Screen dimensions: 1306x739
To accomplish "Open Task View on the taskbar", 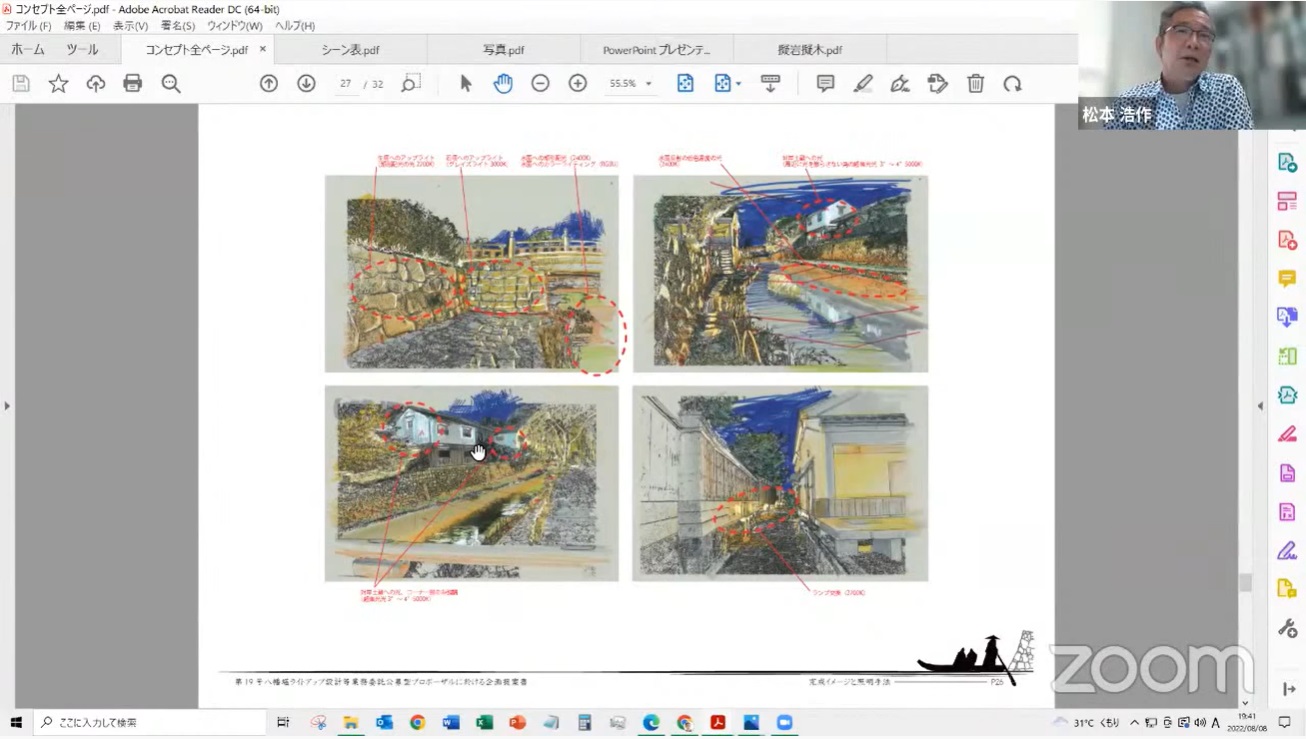I will coord(283,722).
